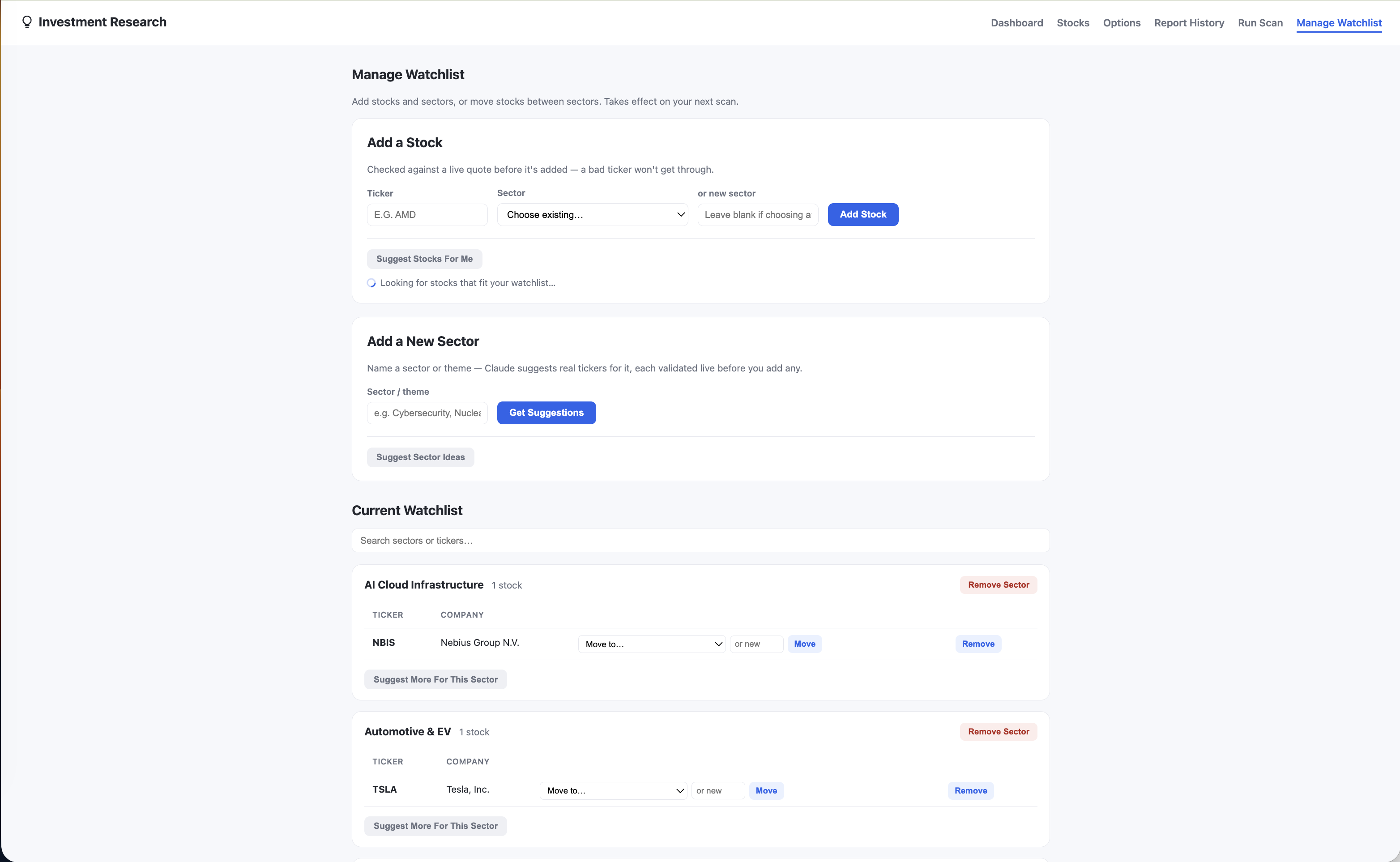
Task: Open the Move to dropdown for NBIS
Action: 652,644
